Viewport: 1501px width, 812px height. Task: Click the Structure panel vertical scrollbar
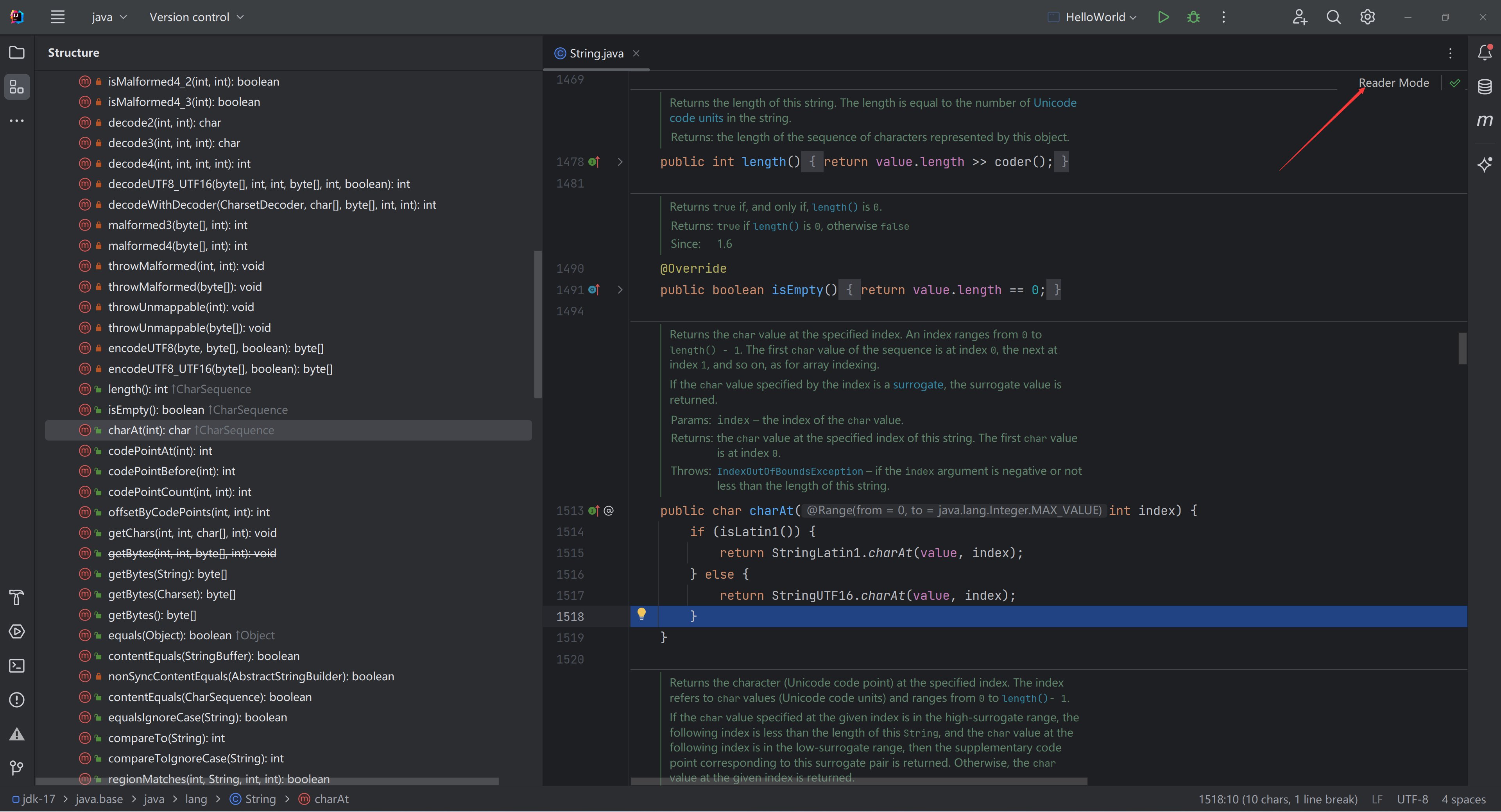[x=538, y=324]
